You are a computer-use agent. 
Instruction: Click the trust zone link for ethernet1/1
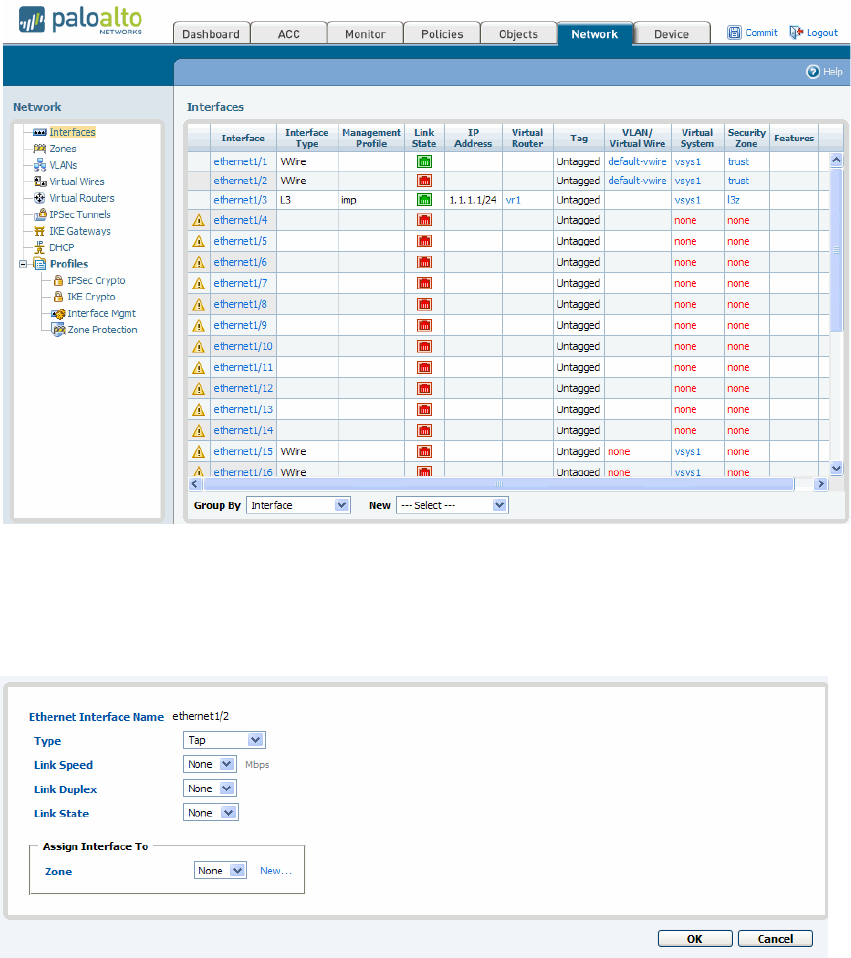738,161
